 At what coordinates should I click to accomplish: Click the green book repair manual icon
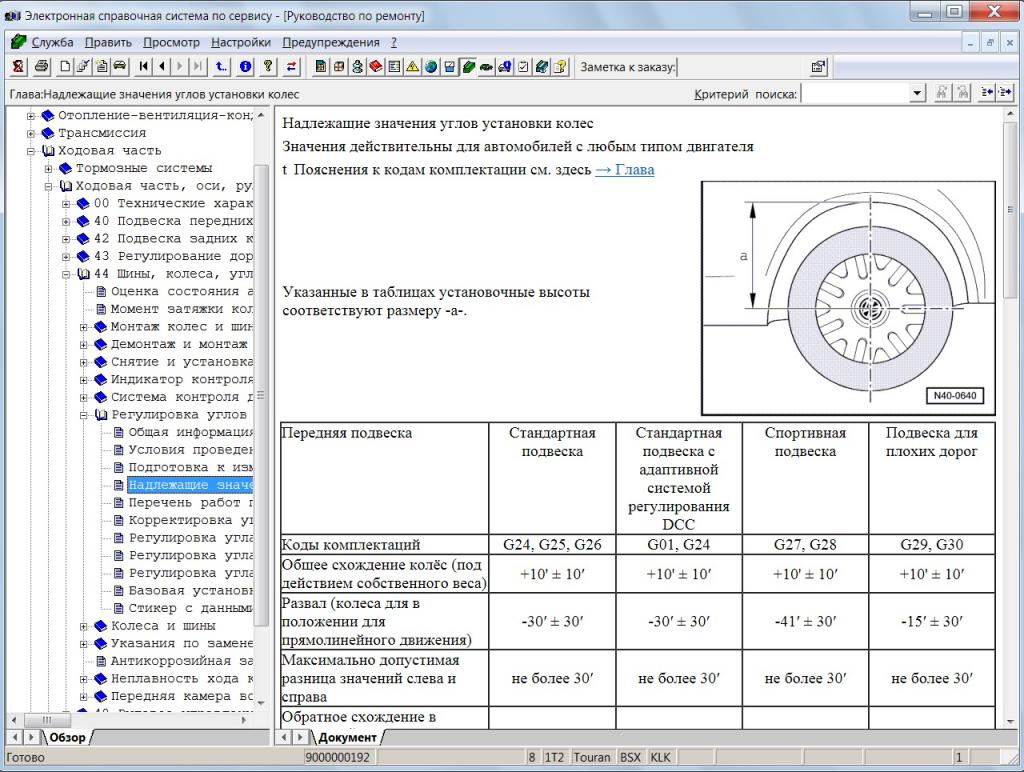(x=468, y=66)
